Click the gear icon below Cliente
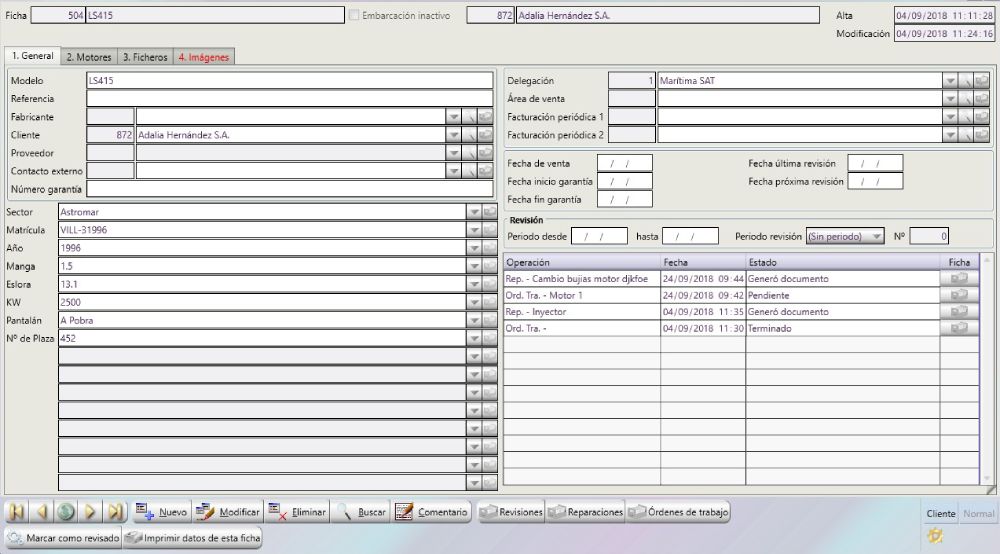This screenshot has width=1000, height=554. click(935, 536)
